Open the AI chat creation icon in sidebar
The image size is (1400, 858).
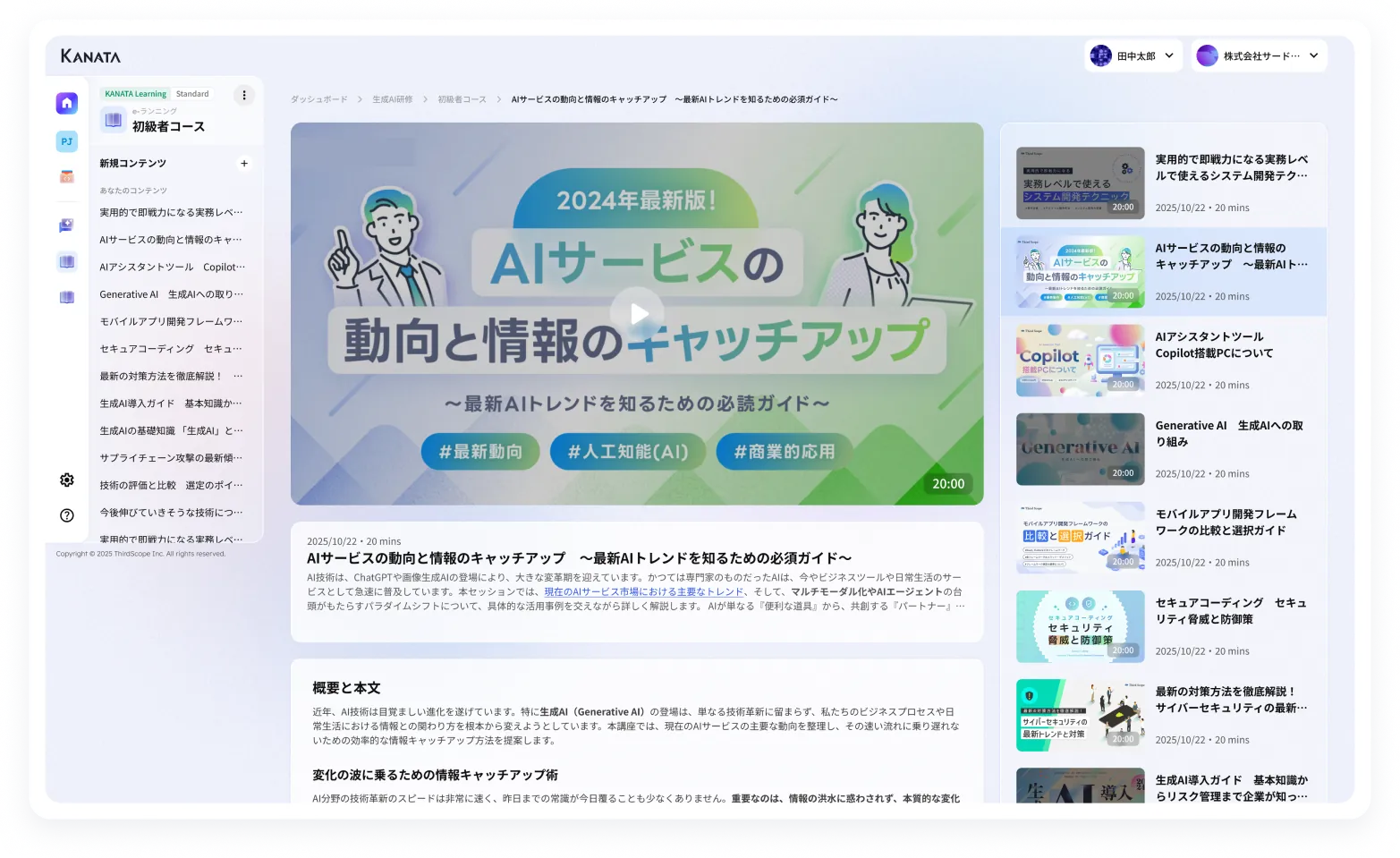click(66, 225)
